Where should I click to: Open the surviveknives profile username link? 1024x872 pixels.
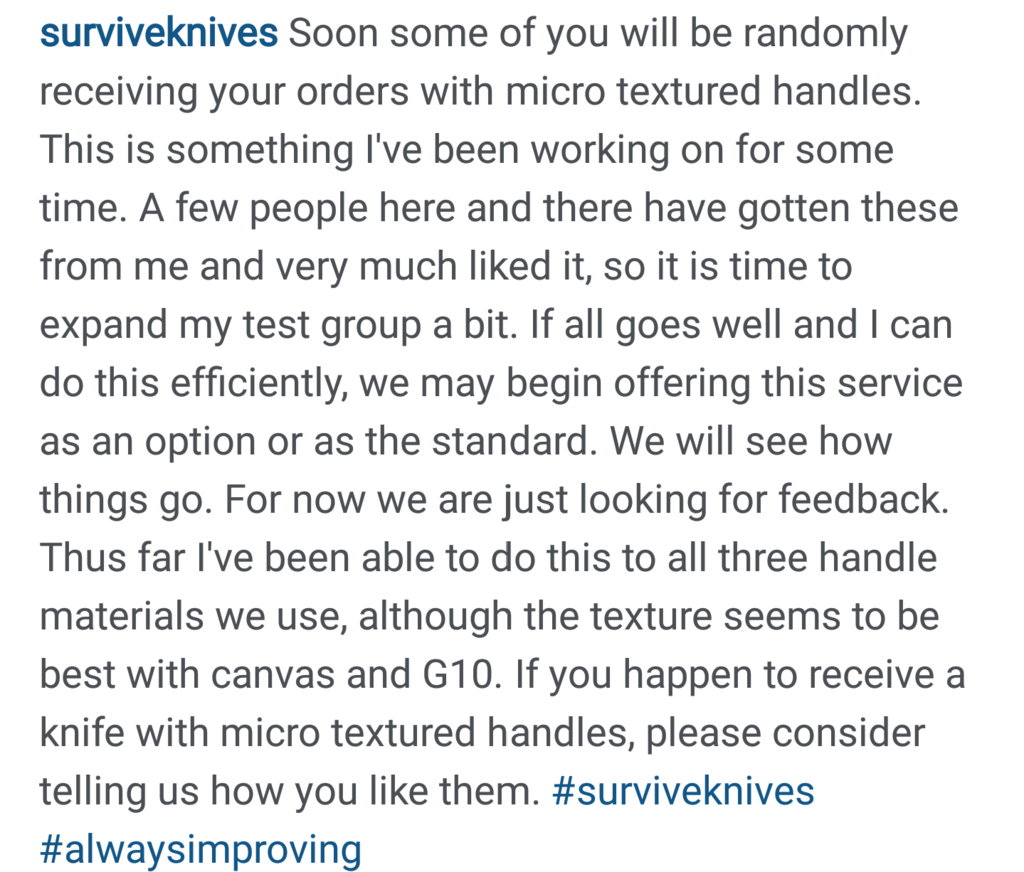[159, 33]
